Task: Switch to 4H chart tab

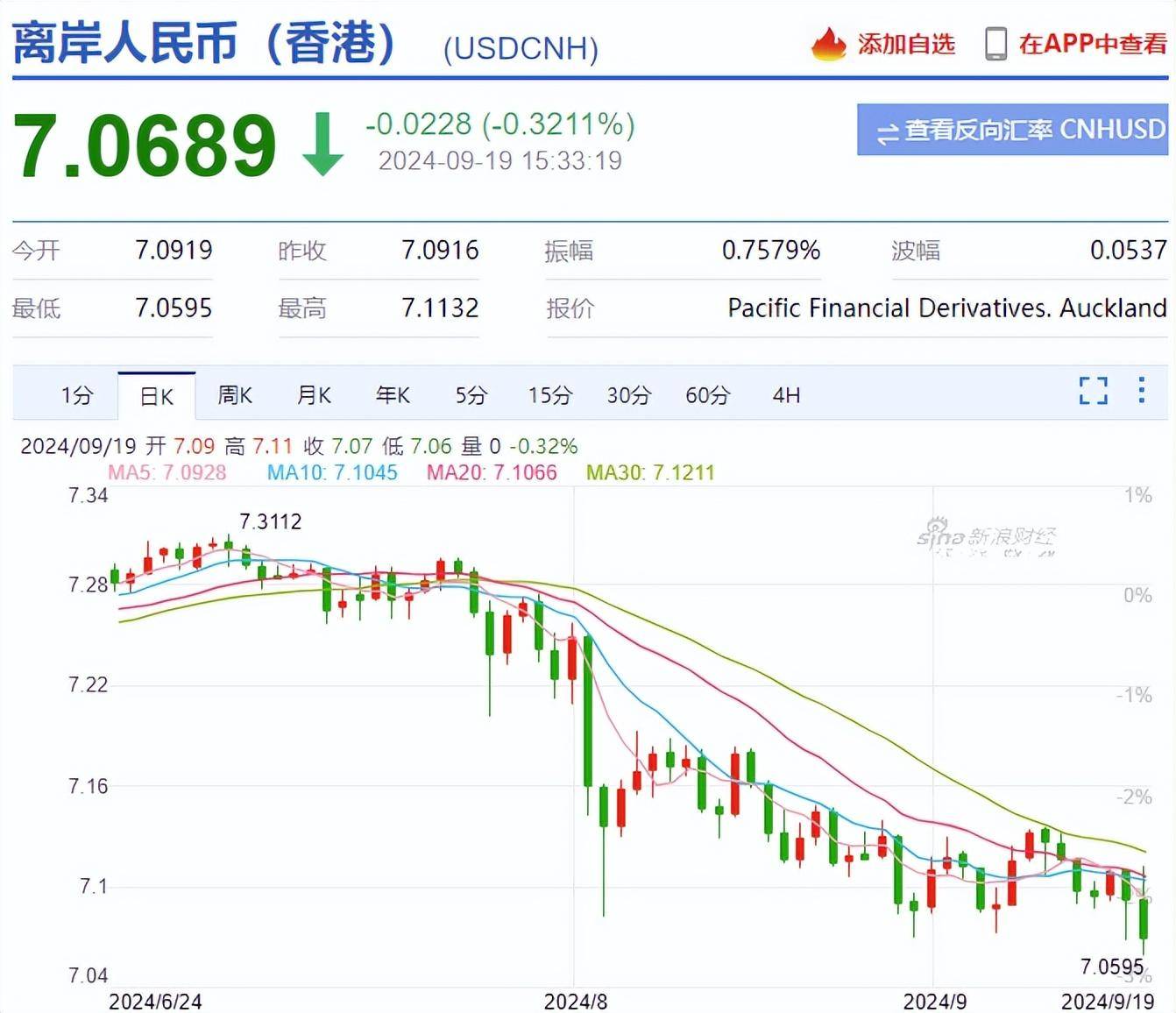Action: coord(786,395)
